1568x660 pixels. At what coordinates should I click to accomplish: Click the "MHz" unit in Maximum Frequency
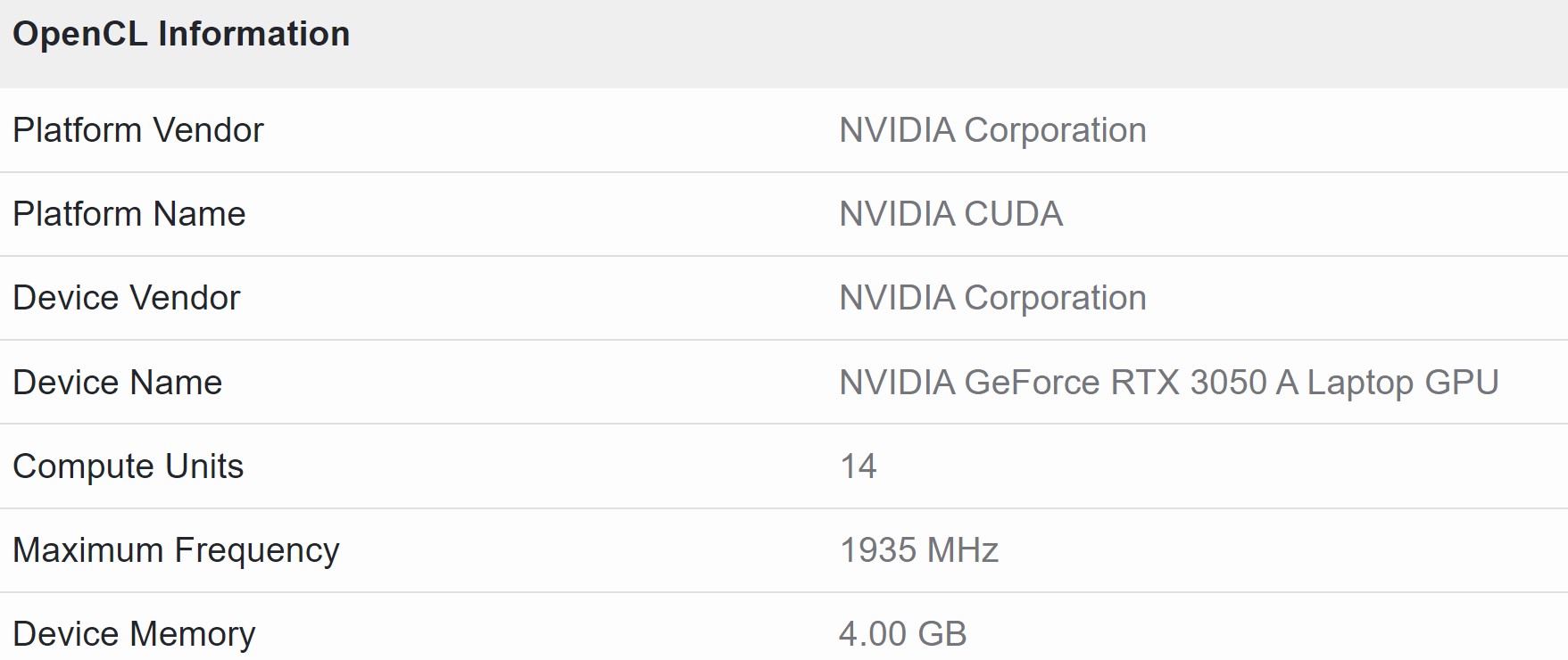pyautogui.click(x=963, y=550)
